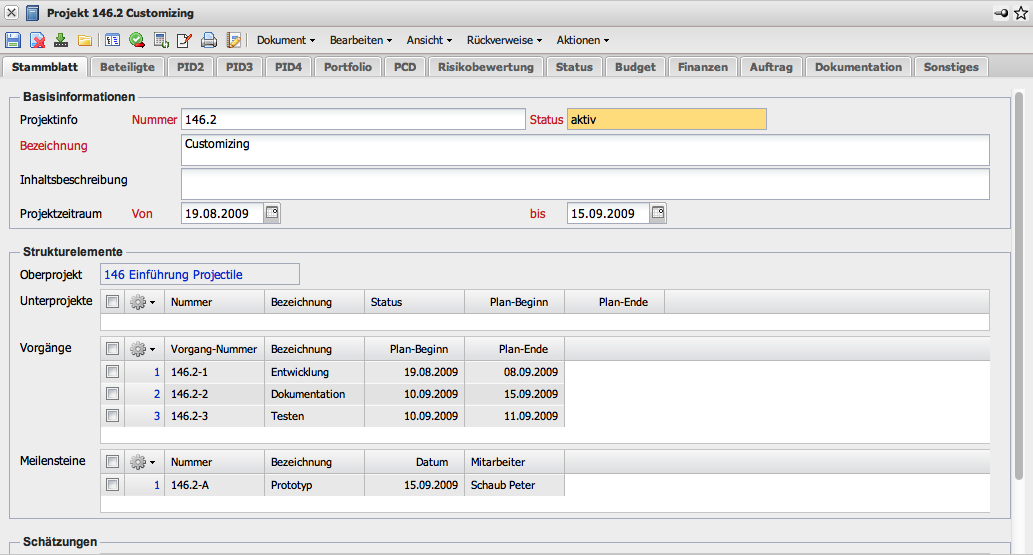The image size is (1033, 555).
Task: Click the yellow folder toolbar icon
Action: coord(85,40)
